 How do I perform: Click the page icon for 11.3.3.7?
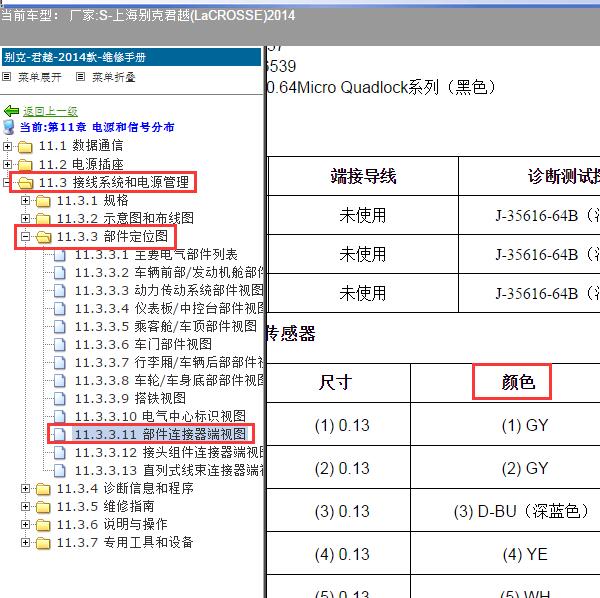(x=60, y=363)
